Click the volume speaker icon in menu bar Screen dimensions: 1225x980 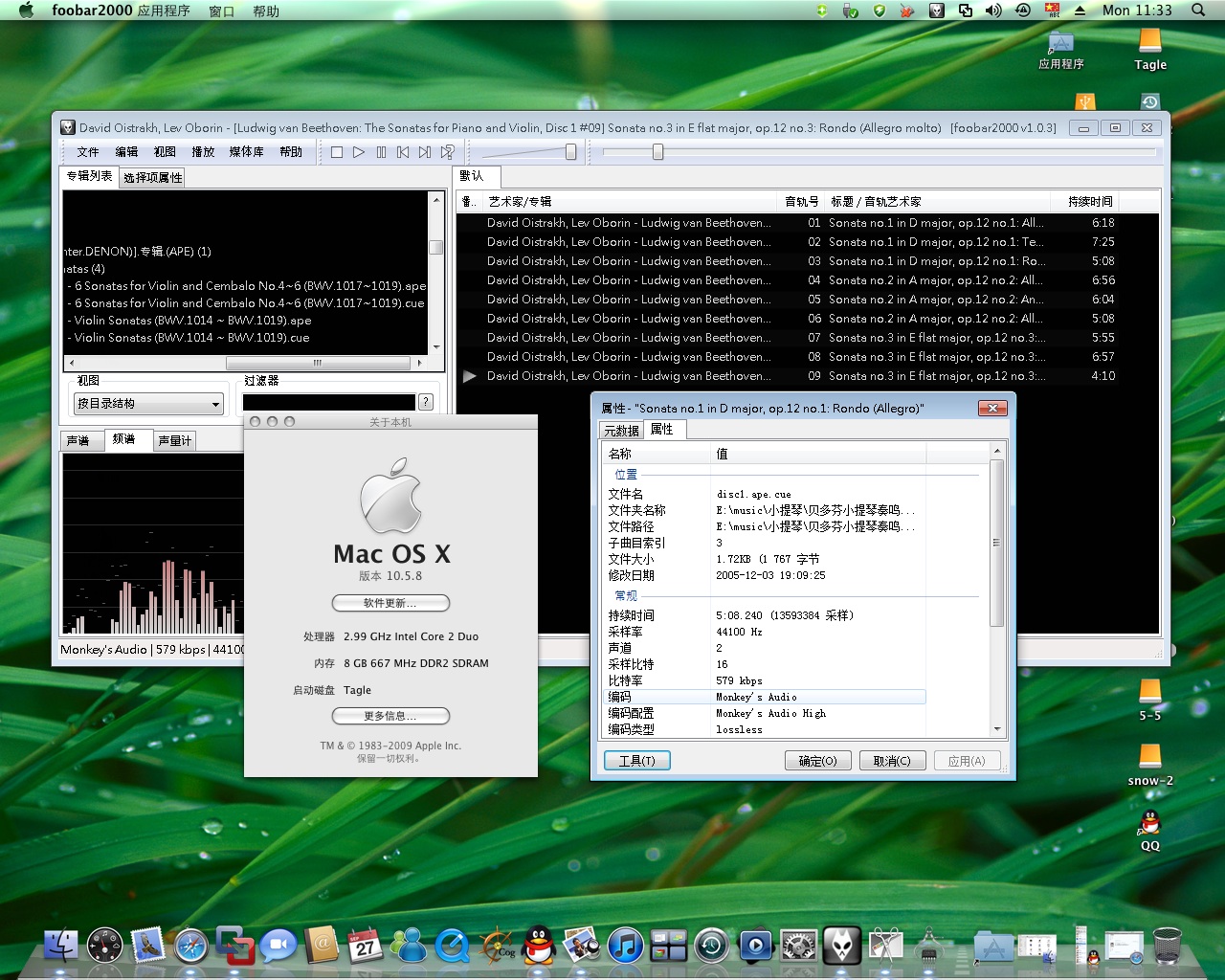click(x=993, y=11)
